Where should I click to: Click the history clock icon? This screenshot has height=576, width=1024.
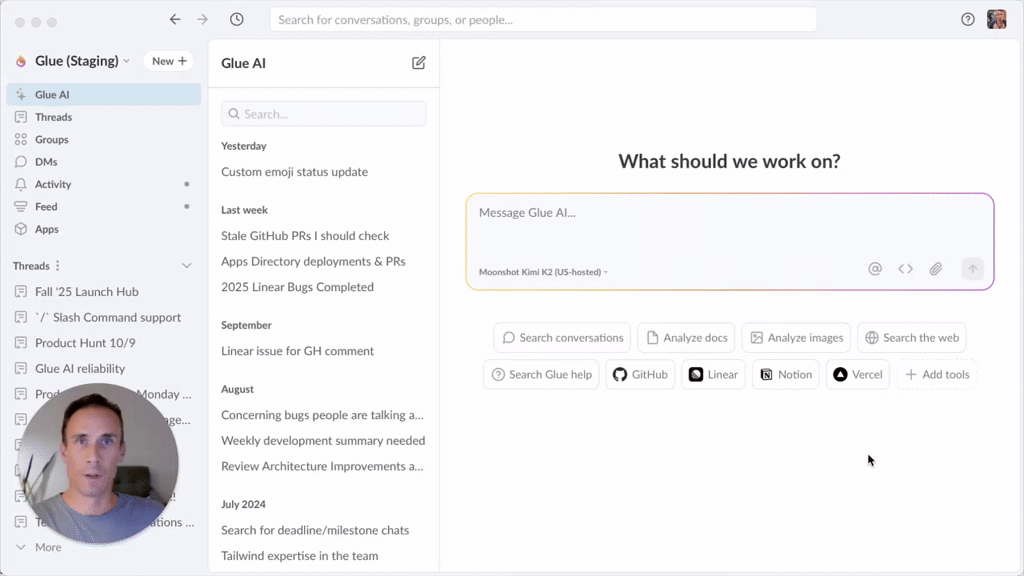pyautogui.click(x=237, y=19)
